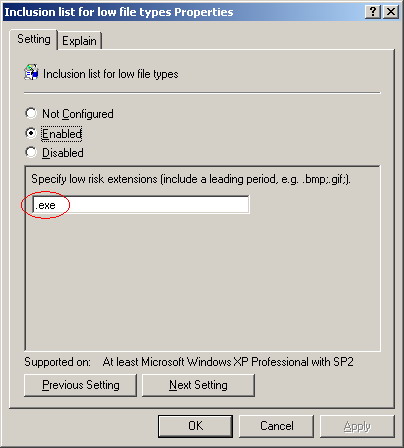Select the Enabled radio option

(31, 133)
